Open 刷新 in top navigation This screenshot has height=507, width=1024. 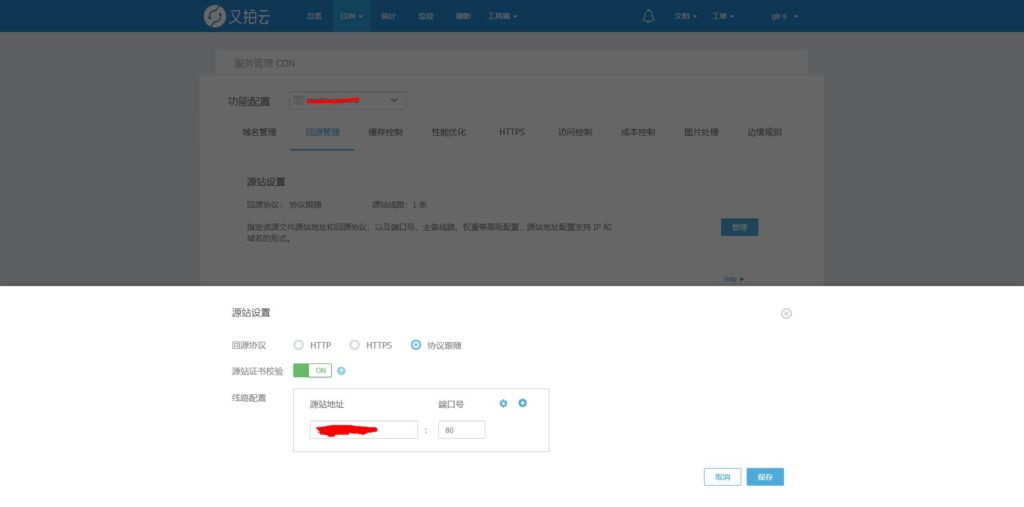pyautogui.click(x=463, y=16)
